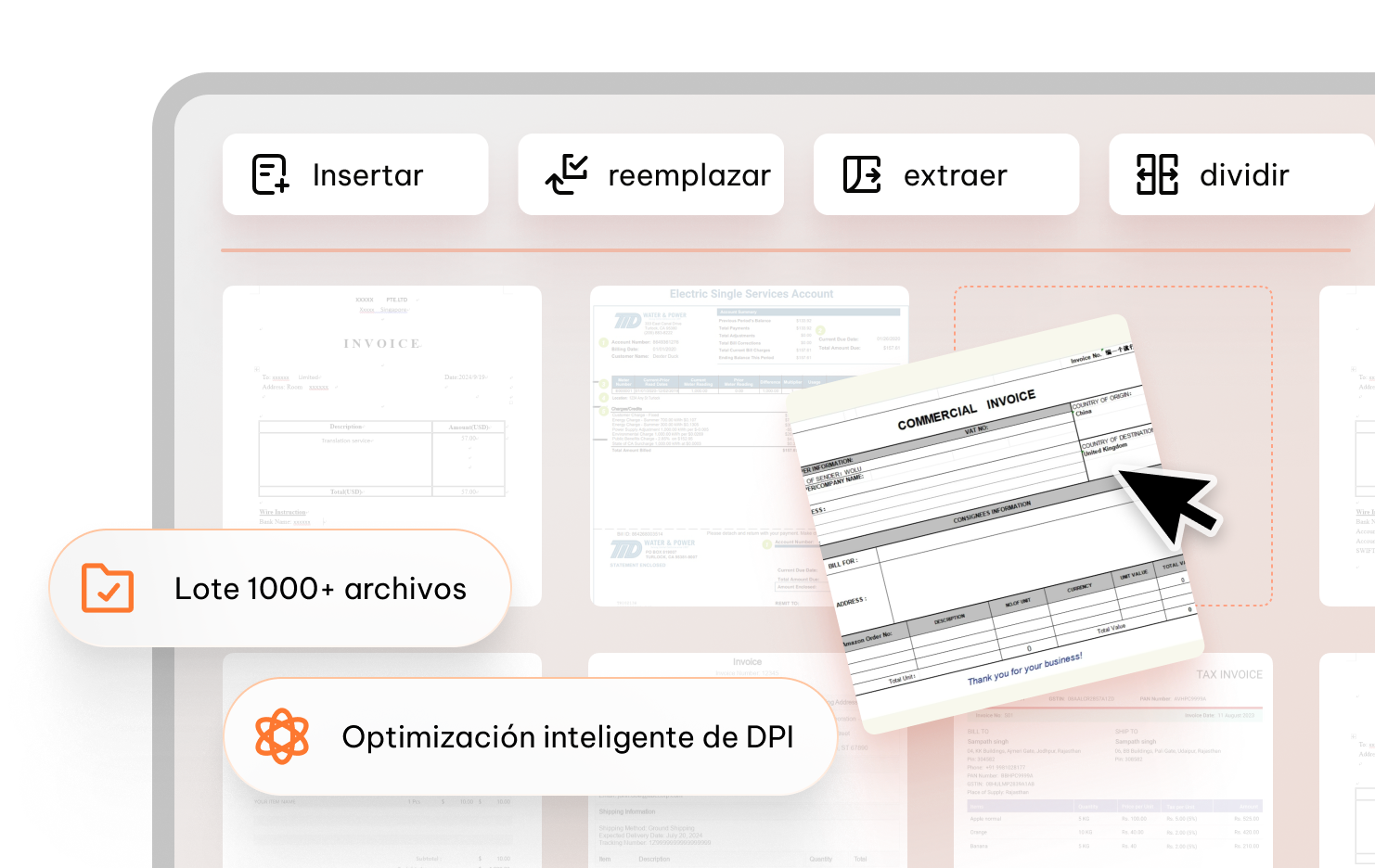Click the orange atom DPI icon
This screenshot has height=868, width=1375.
pyautogui.click(x=282, y=736)
